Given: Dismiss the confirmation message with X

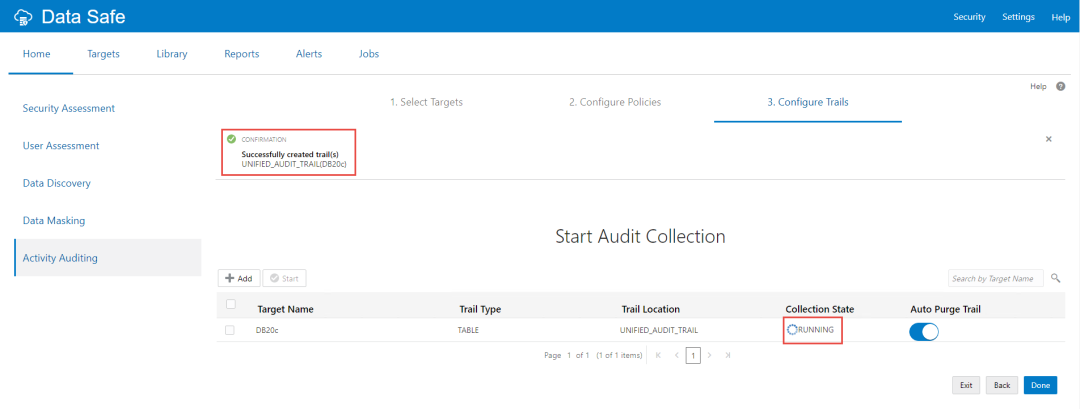Looking at the screenshot, I should click(1048, 139).
